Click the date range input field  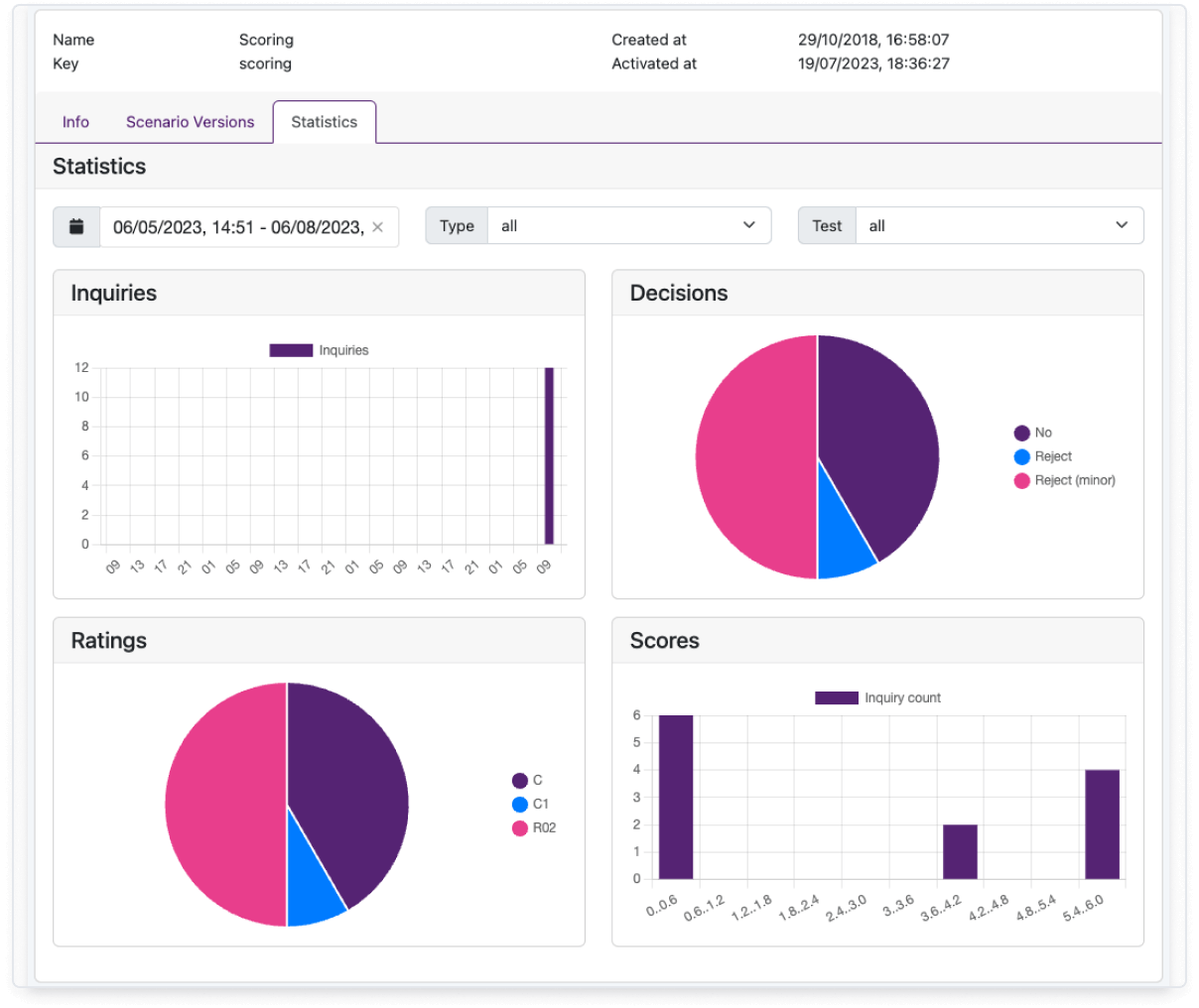(249, 227)
